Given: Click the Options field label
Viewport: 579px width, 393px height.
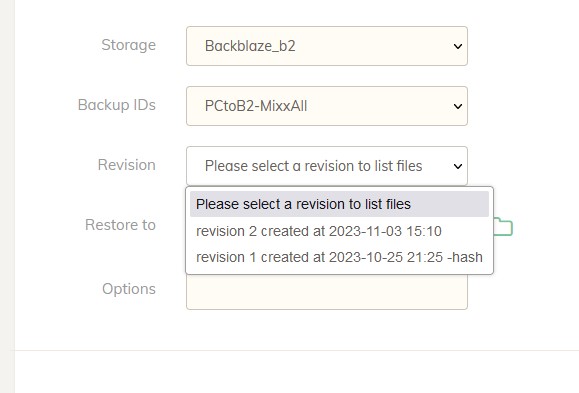Looking at the screenshot, I should click(129, 289).
